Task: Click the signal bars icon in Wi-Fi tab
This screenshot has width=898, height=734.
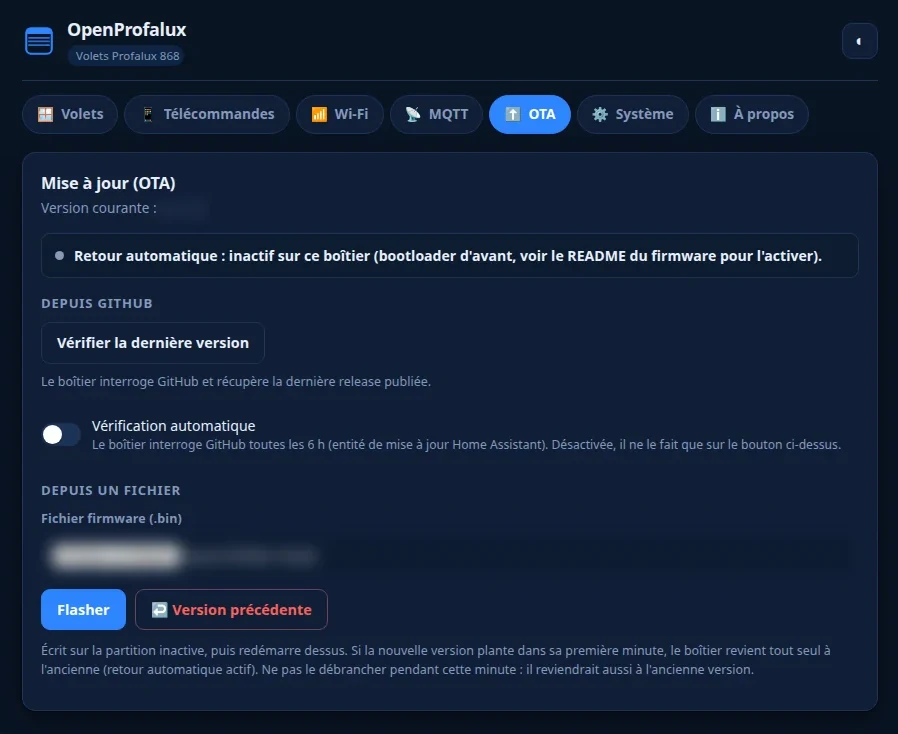Action: [319, 114]
